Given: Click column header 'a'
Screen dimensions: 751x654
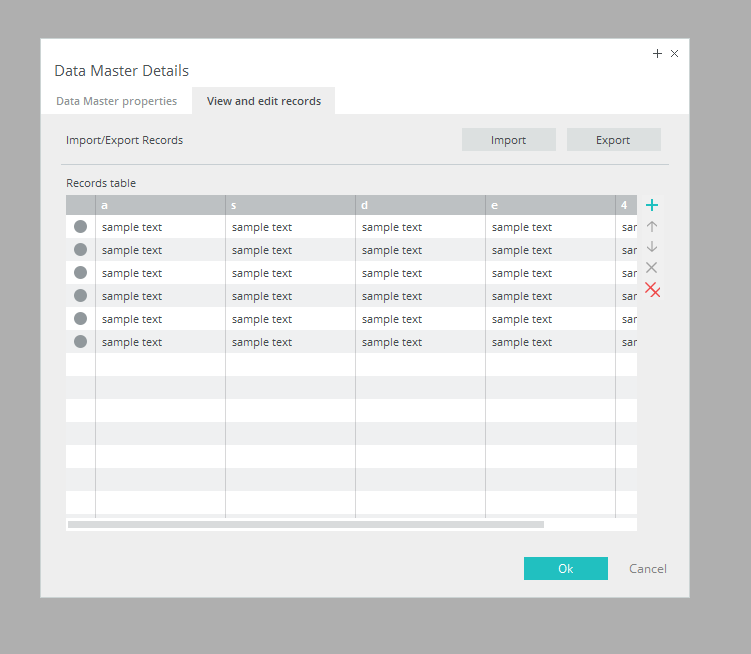Looking at the screenshot, I should click(x=160, y=205).
